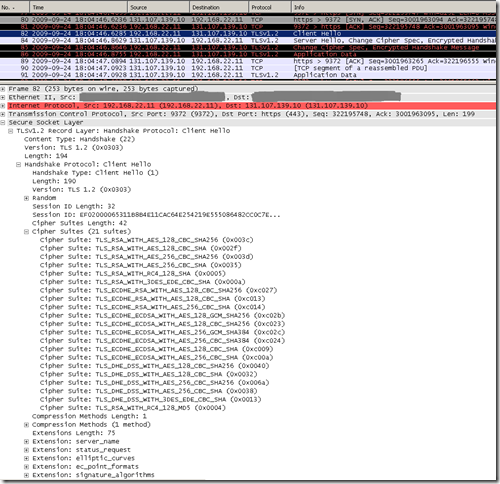Viewport: 500px width, 484px height.
Task: Select cipher suite ECDHE_ECDSA AES_128_CBC_SHA (0xc009)
Action: (157, 349)
